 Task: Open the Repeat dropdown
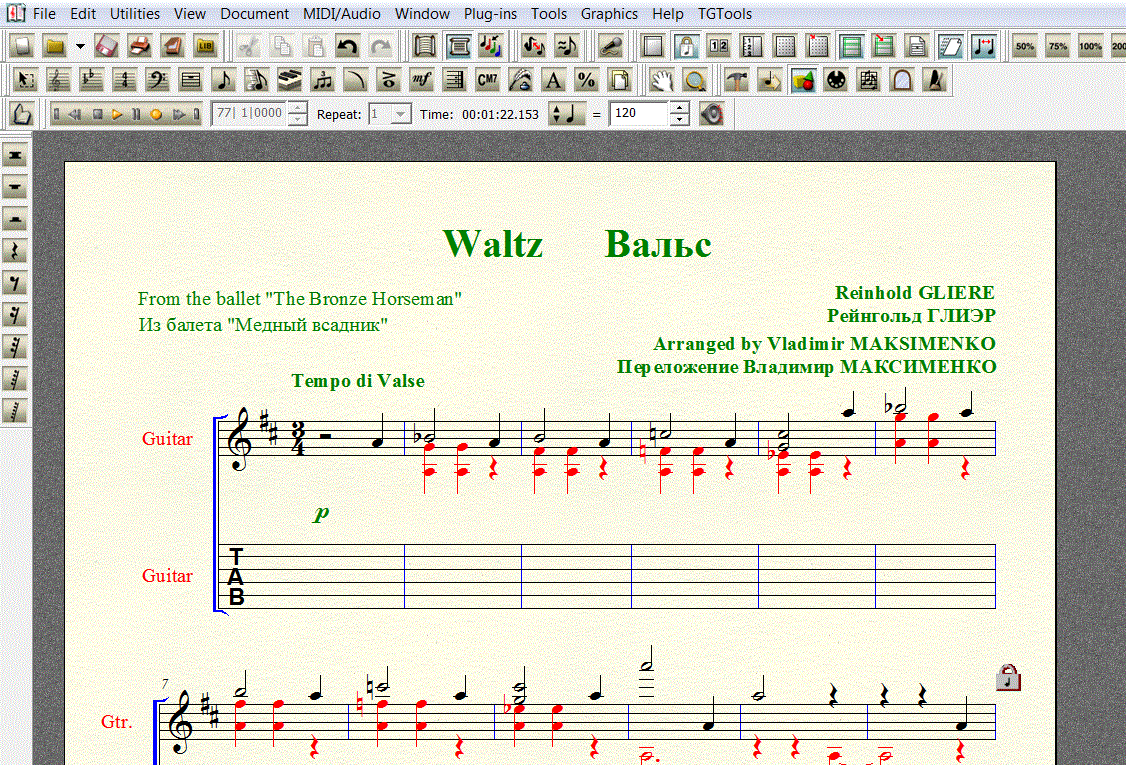point(401,114)
